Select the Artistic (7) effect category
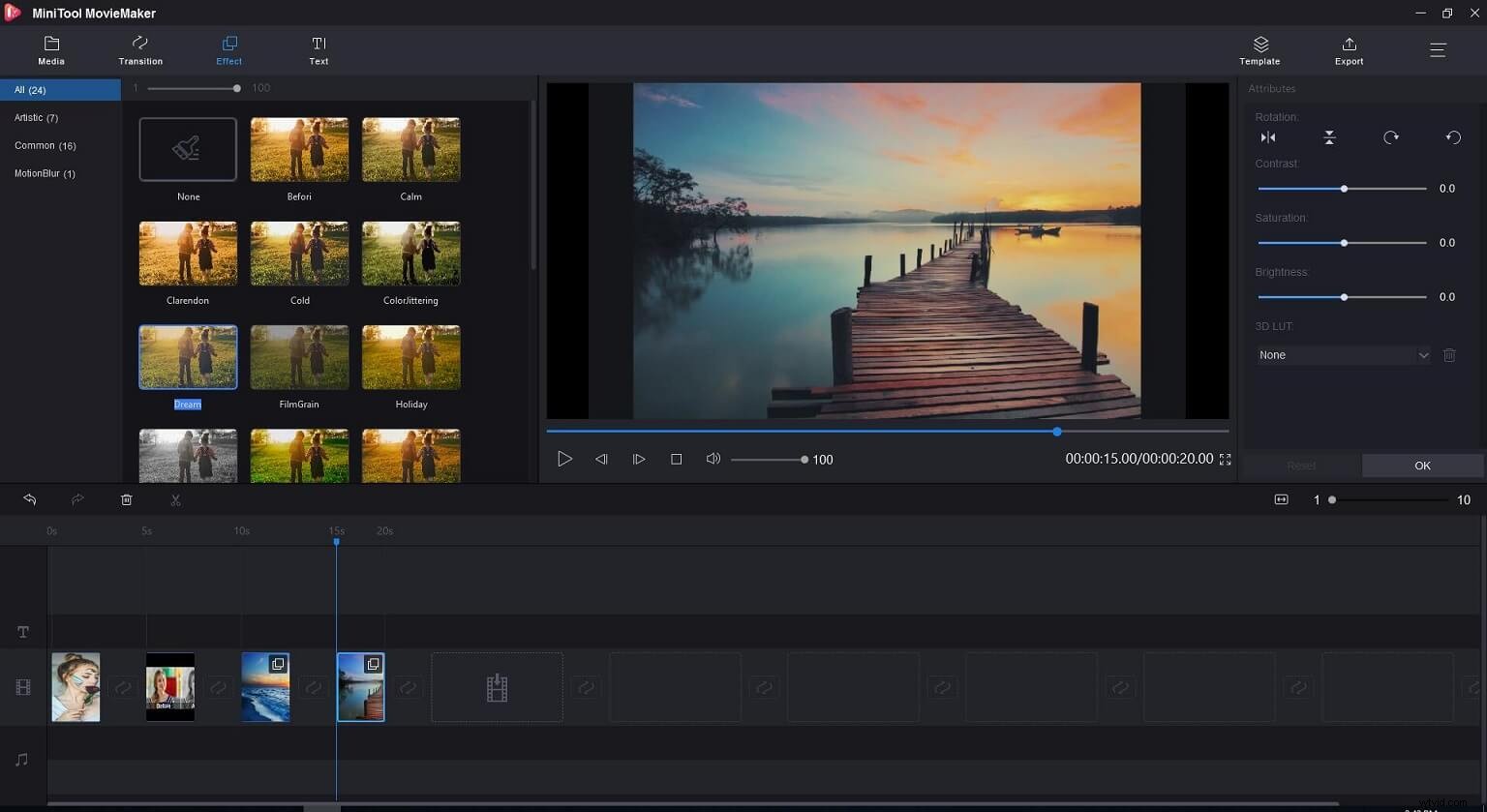The width and height of the screenshot is (1487, 812). [x=37, y=117]
